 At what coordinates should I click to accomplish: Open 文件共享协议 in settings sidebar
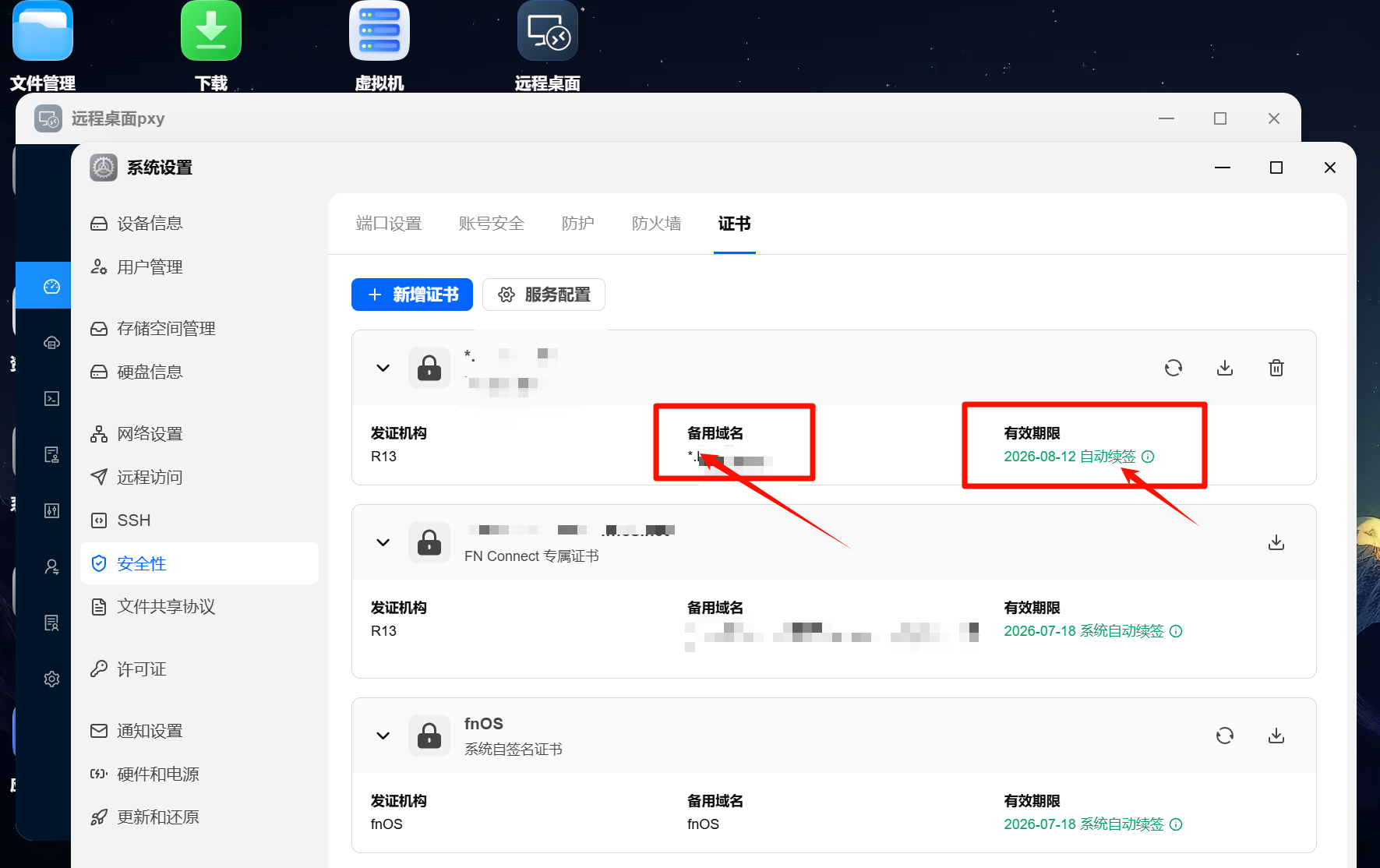click(199, 607)
